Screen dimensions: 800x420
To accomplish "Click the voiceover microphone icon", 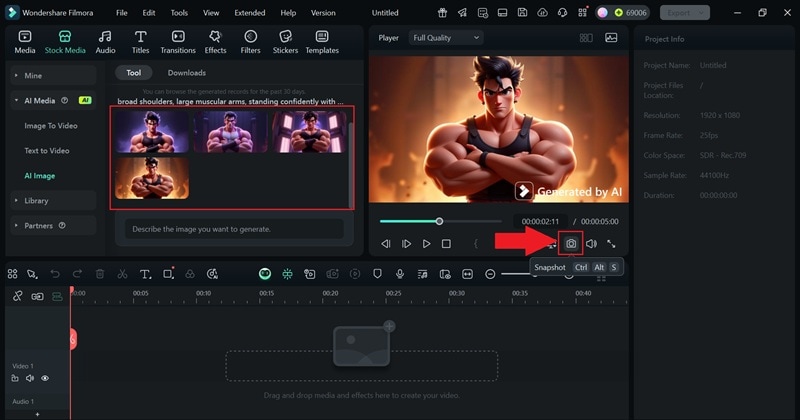I will pyautogui.click(x=399, y=274).
